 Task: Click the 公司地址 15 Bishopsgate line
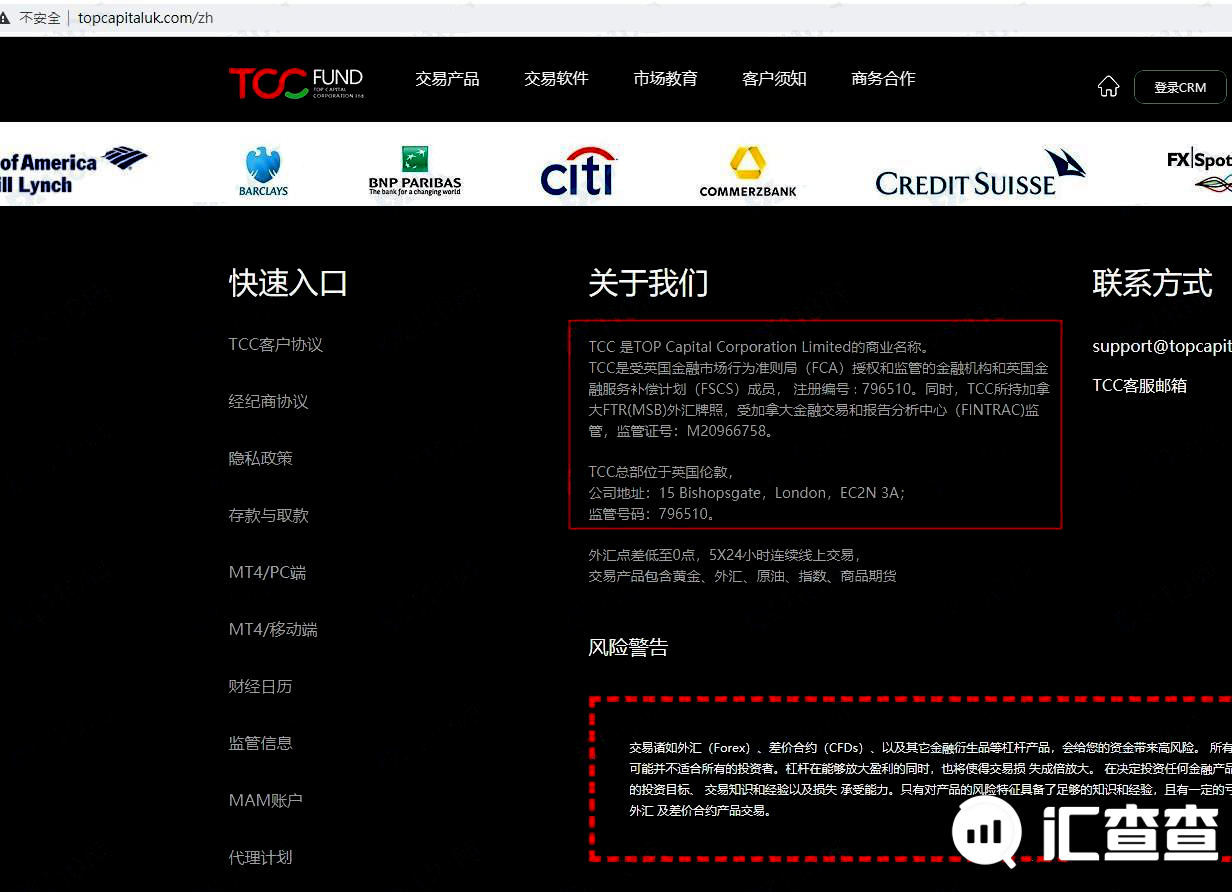(x=747, y=493)
